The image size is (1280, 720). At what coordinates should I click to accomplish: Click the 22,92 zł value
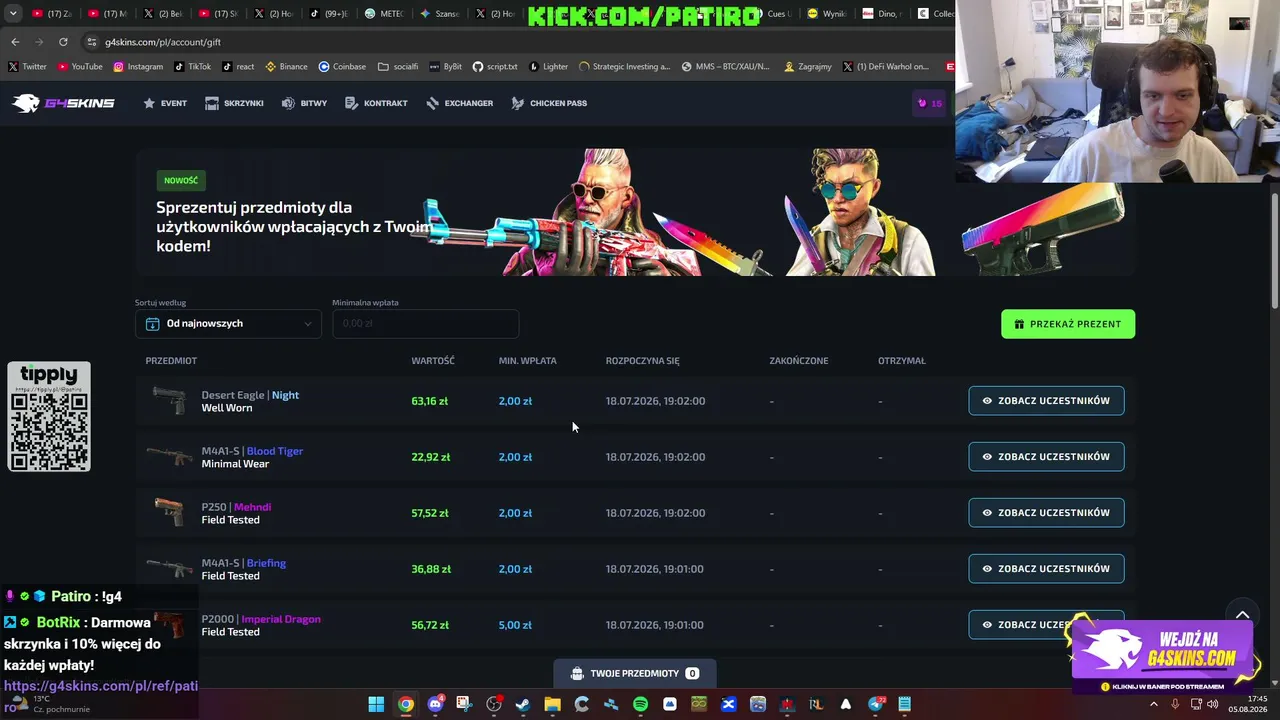click(430, 457)
